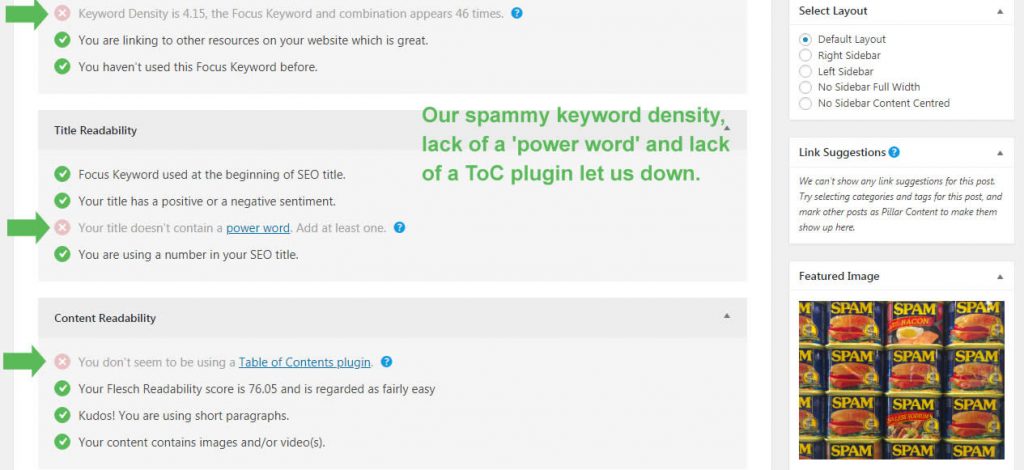Choose the Right Sidebar layout
Viewport: 1024px width, 470px height.
click(805, 55)
